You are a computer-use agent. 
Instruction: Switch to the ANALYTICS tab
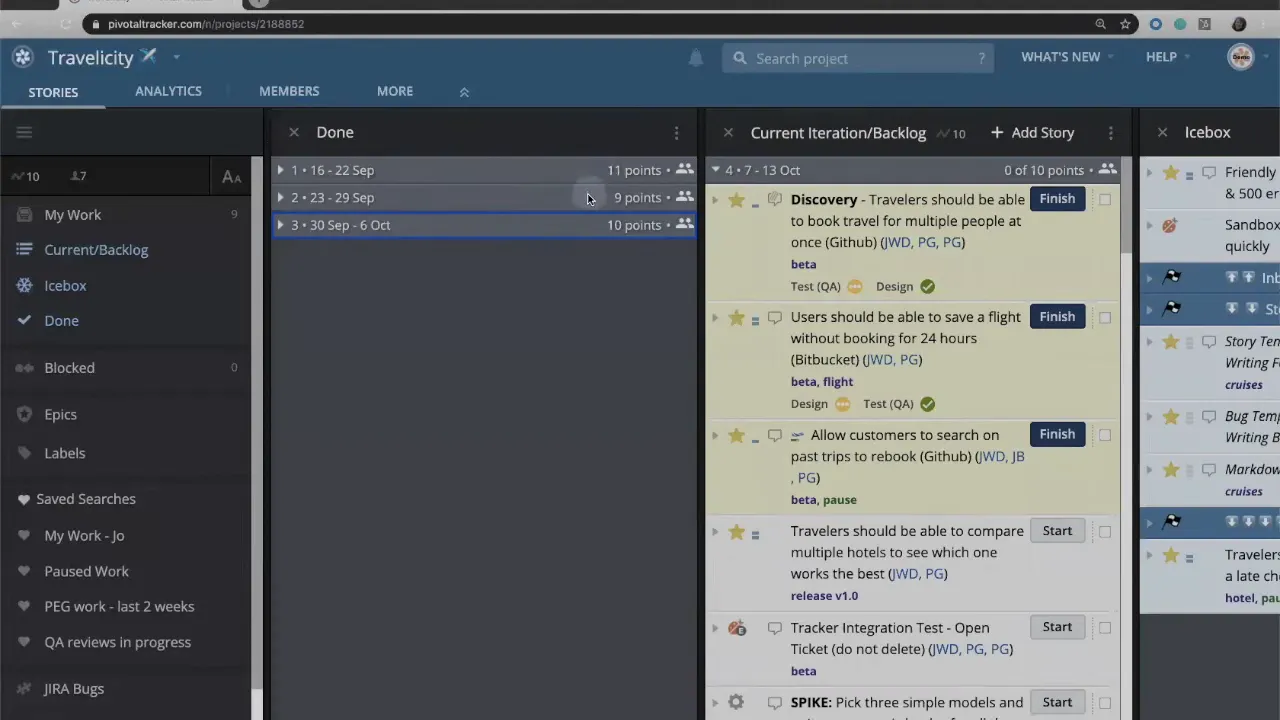tap(168, 91)
